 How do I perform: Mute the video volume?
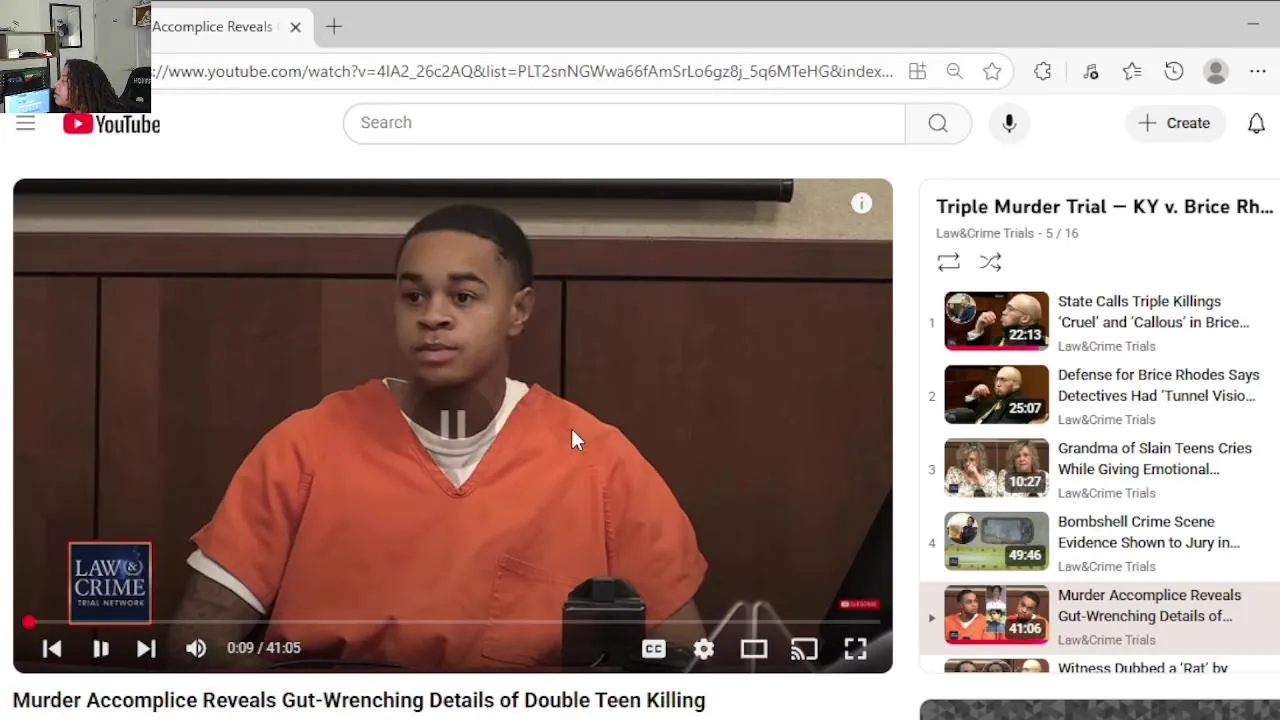pyautogui.click(x=196, y=648)
